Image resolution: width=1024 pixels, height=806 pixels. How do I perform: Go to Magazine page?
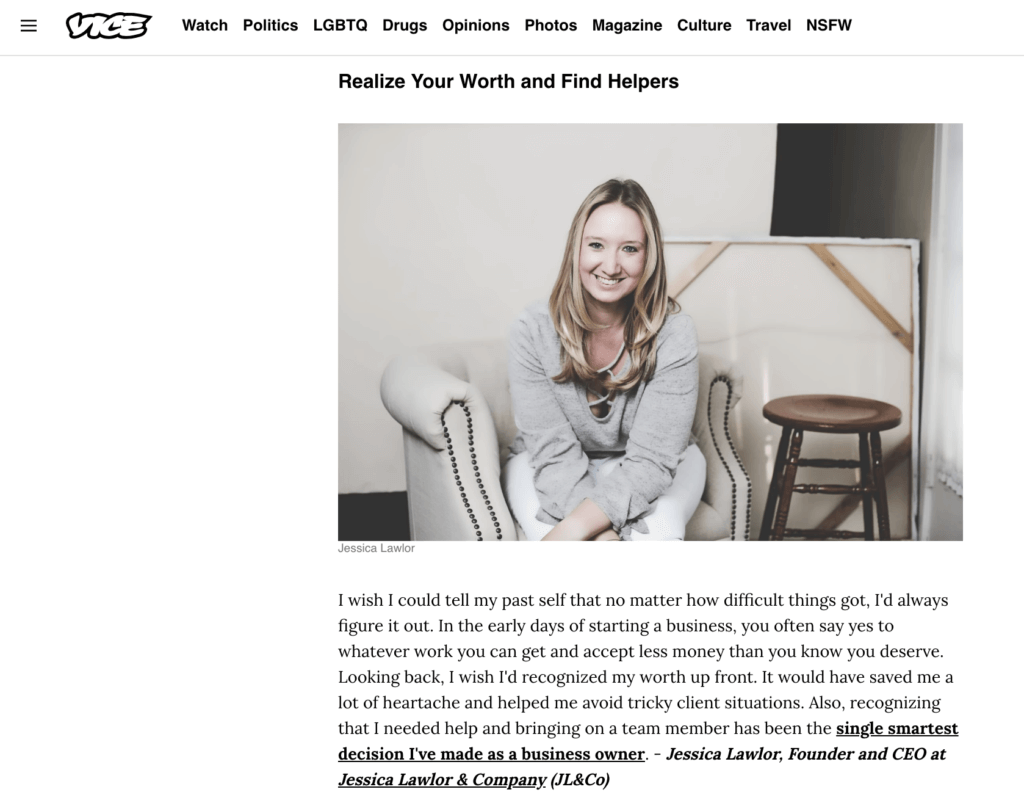coord(627,25)
